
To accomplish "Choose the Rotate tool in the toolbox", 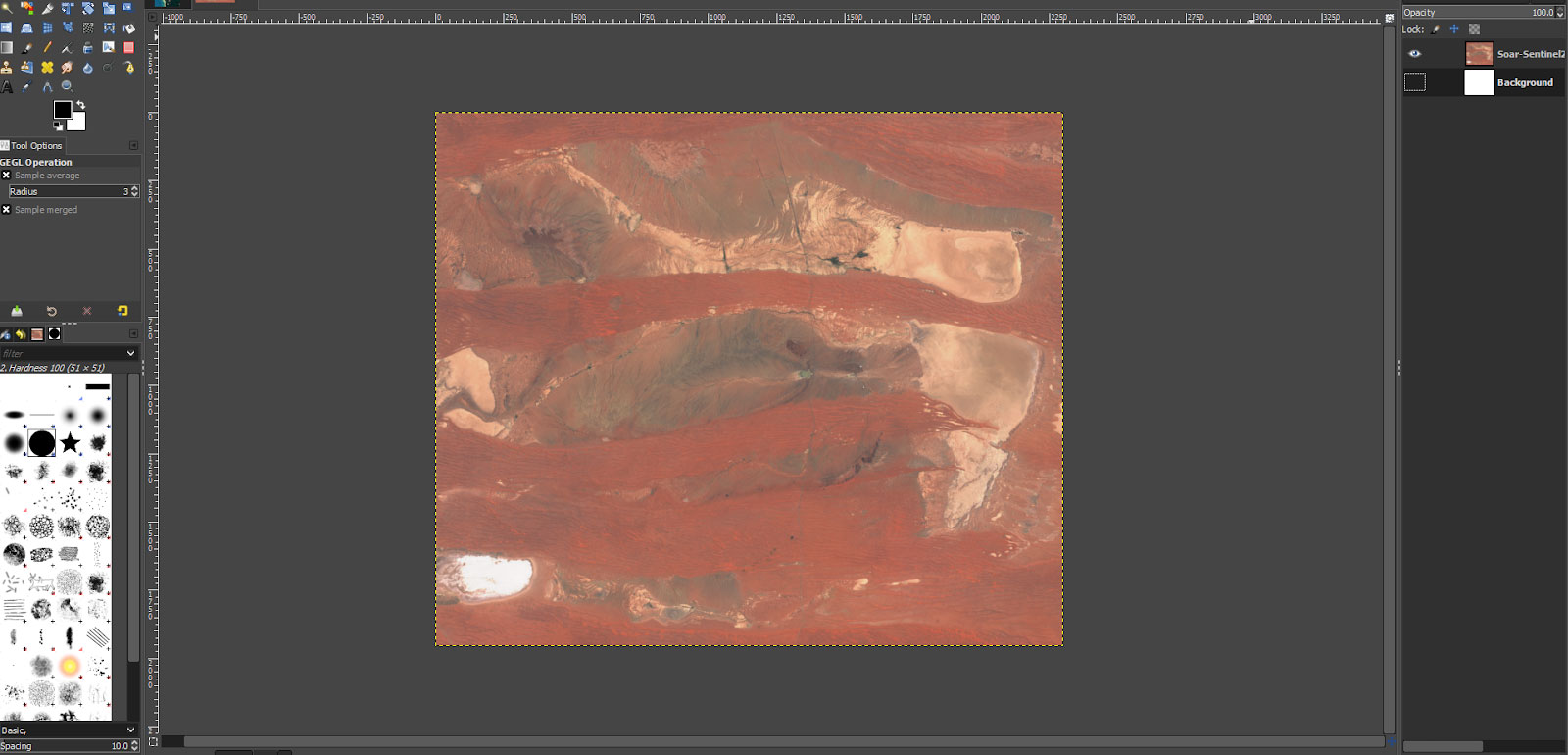I will pyautogui.click(x=88, y=8).
